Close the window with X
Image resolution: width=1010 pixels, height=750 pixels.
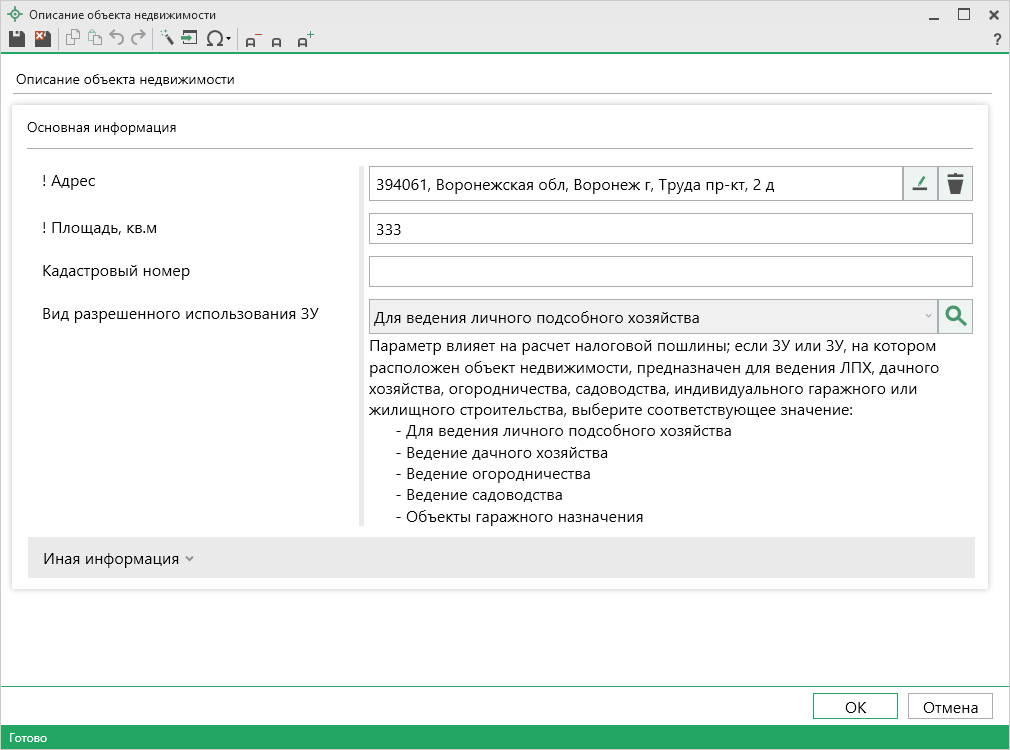coord(994,15)
